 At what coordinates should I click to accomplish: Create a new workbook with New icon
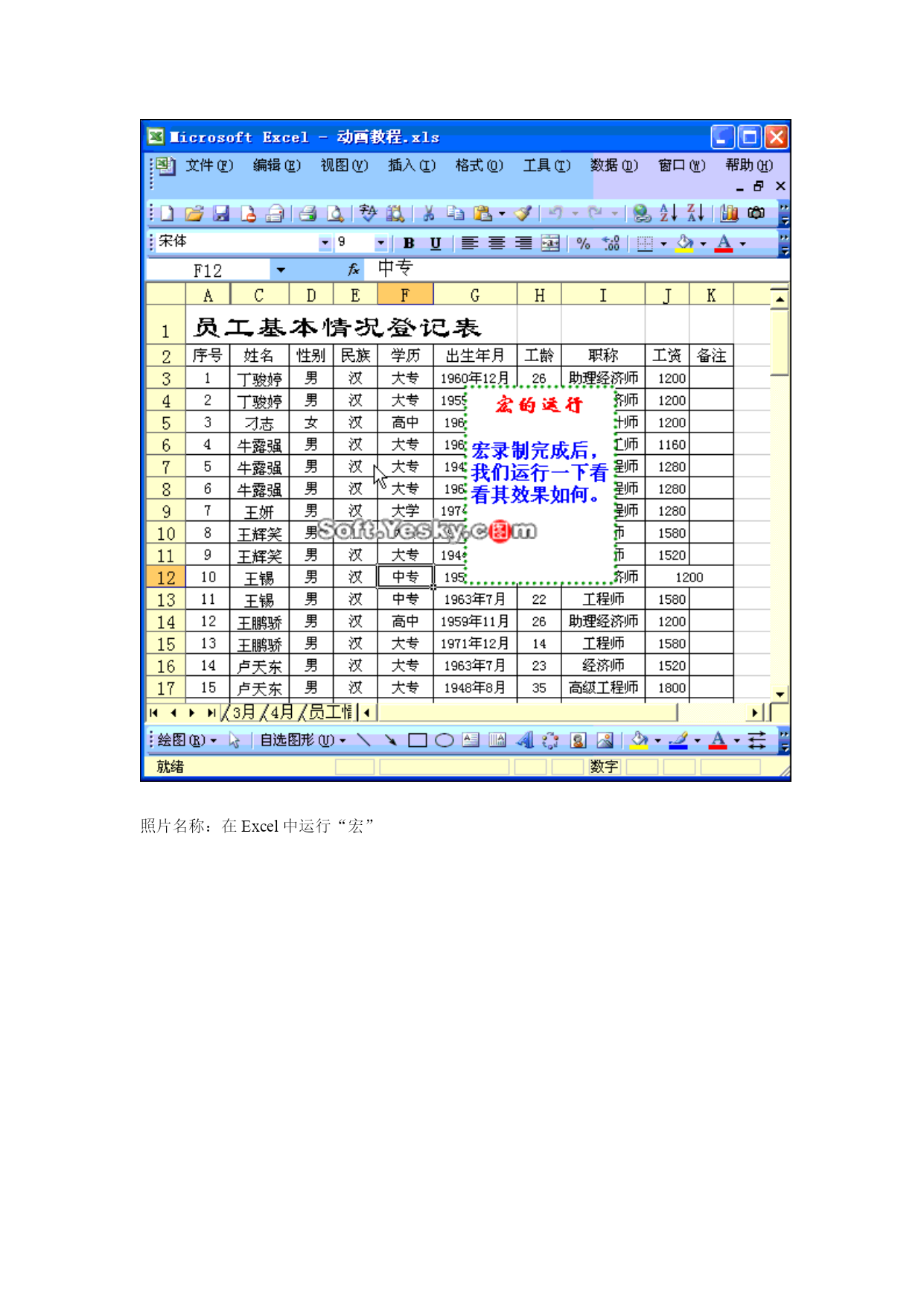coord(167,214)
